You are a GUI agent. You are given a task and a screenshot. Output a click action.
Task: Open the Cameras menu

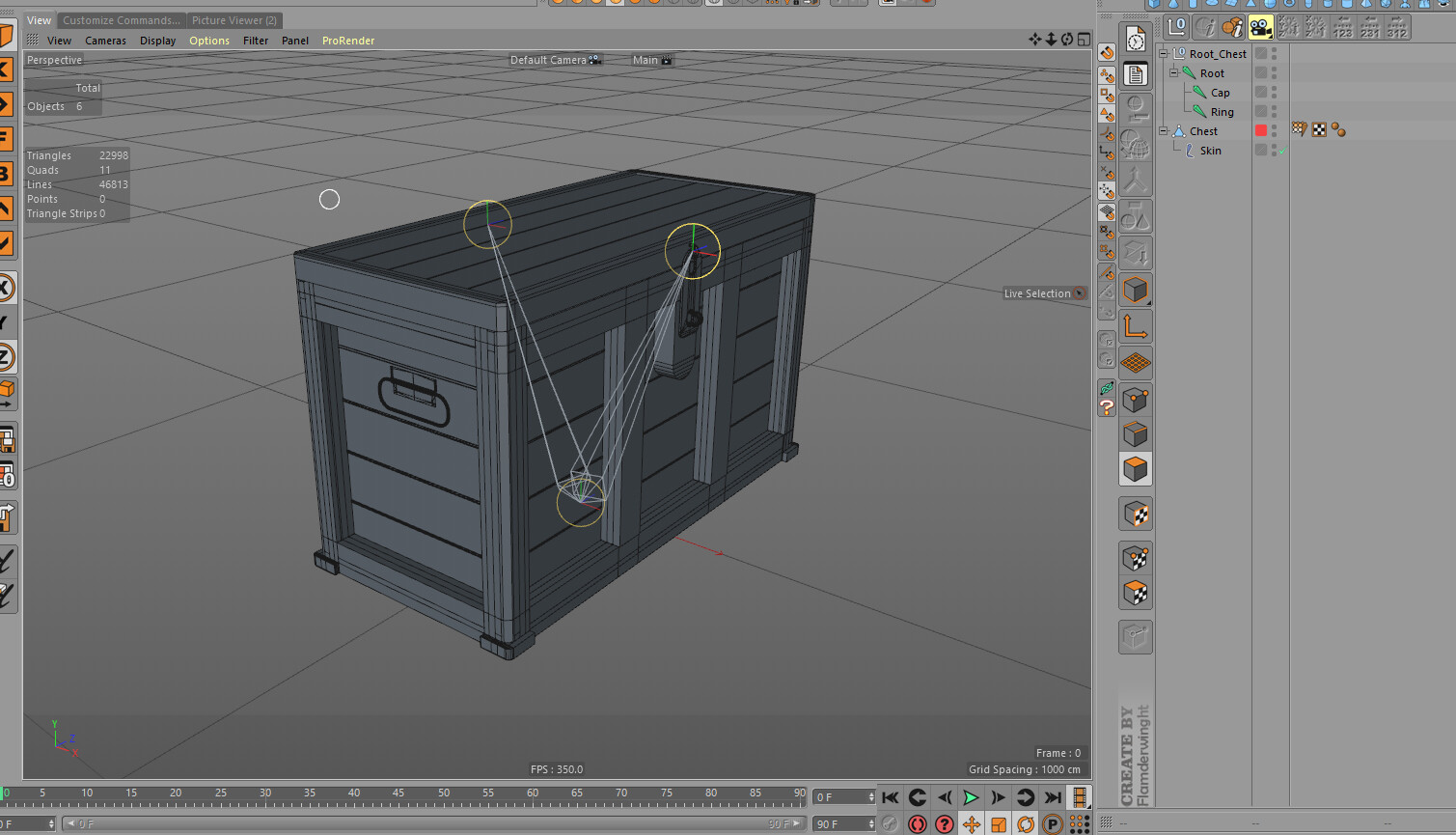click(x=105, y=40)
